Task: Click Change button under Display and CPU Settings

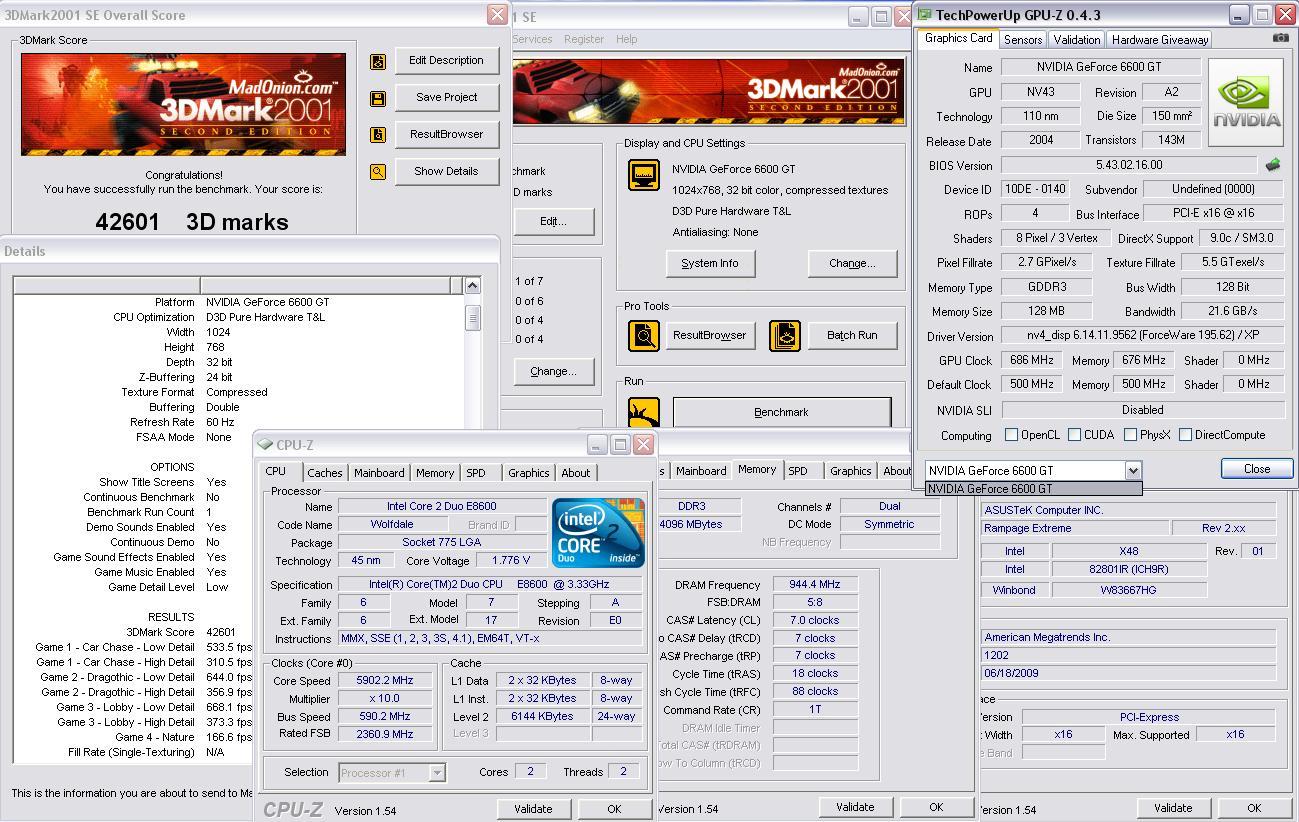Action: tap(852, 263)
